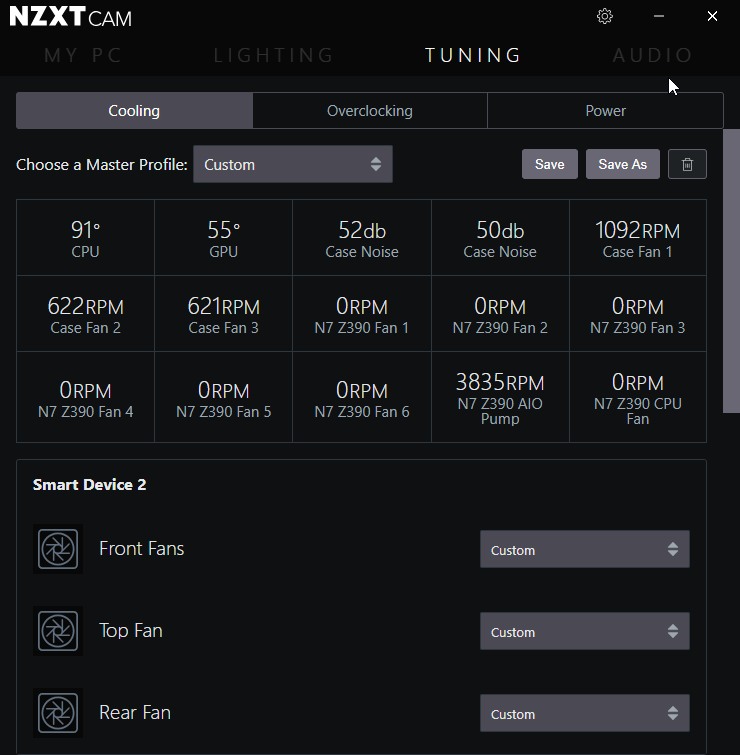Switch to the AUDIO tab
Viewport: 740px width, 755px height.
[x=652, y=55]
